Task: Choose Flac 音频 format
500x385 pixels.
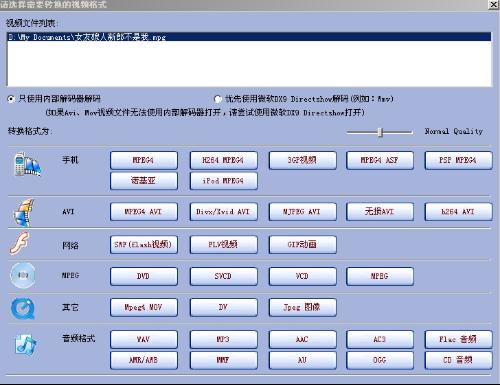Action: tap(458, 339)
